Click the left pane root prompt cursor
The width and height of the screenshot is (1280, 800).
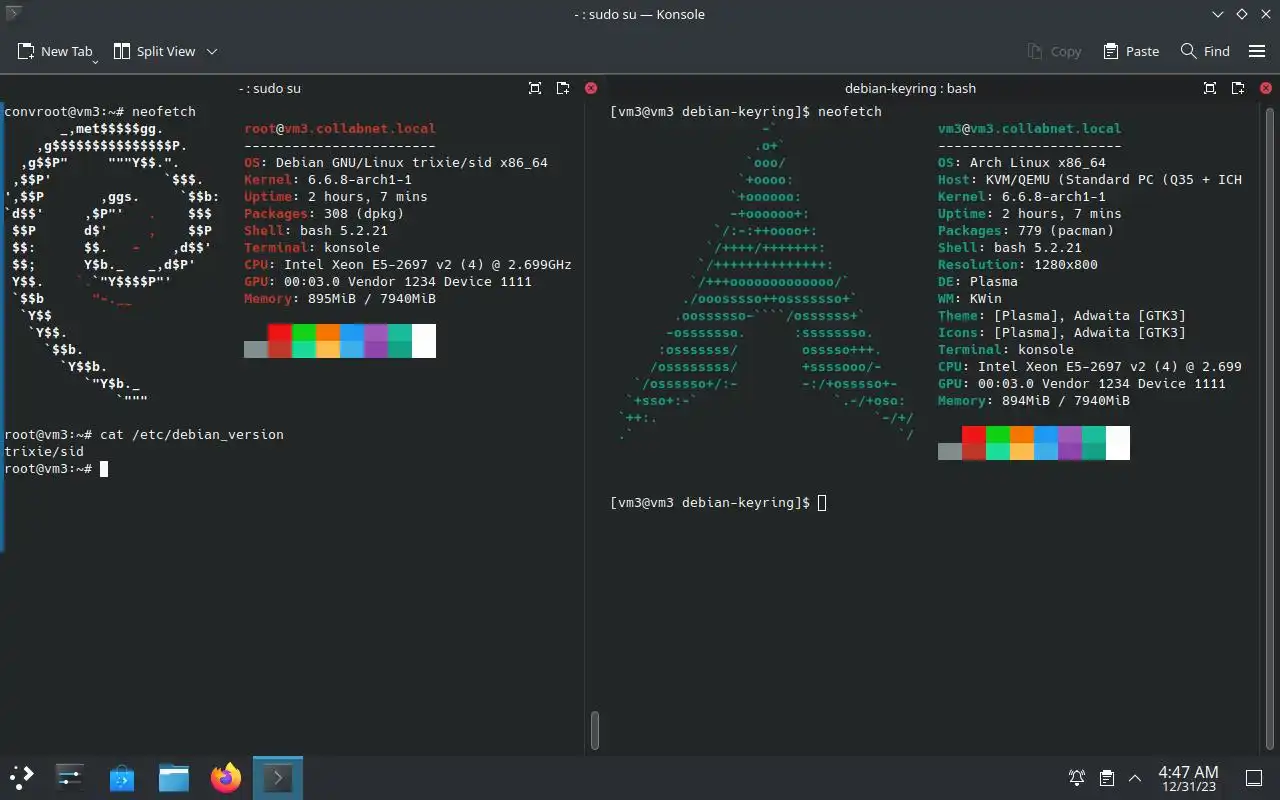104,469
